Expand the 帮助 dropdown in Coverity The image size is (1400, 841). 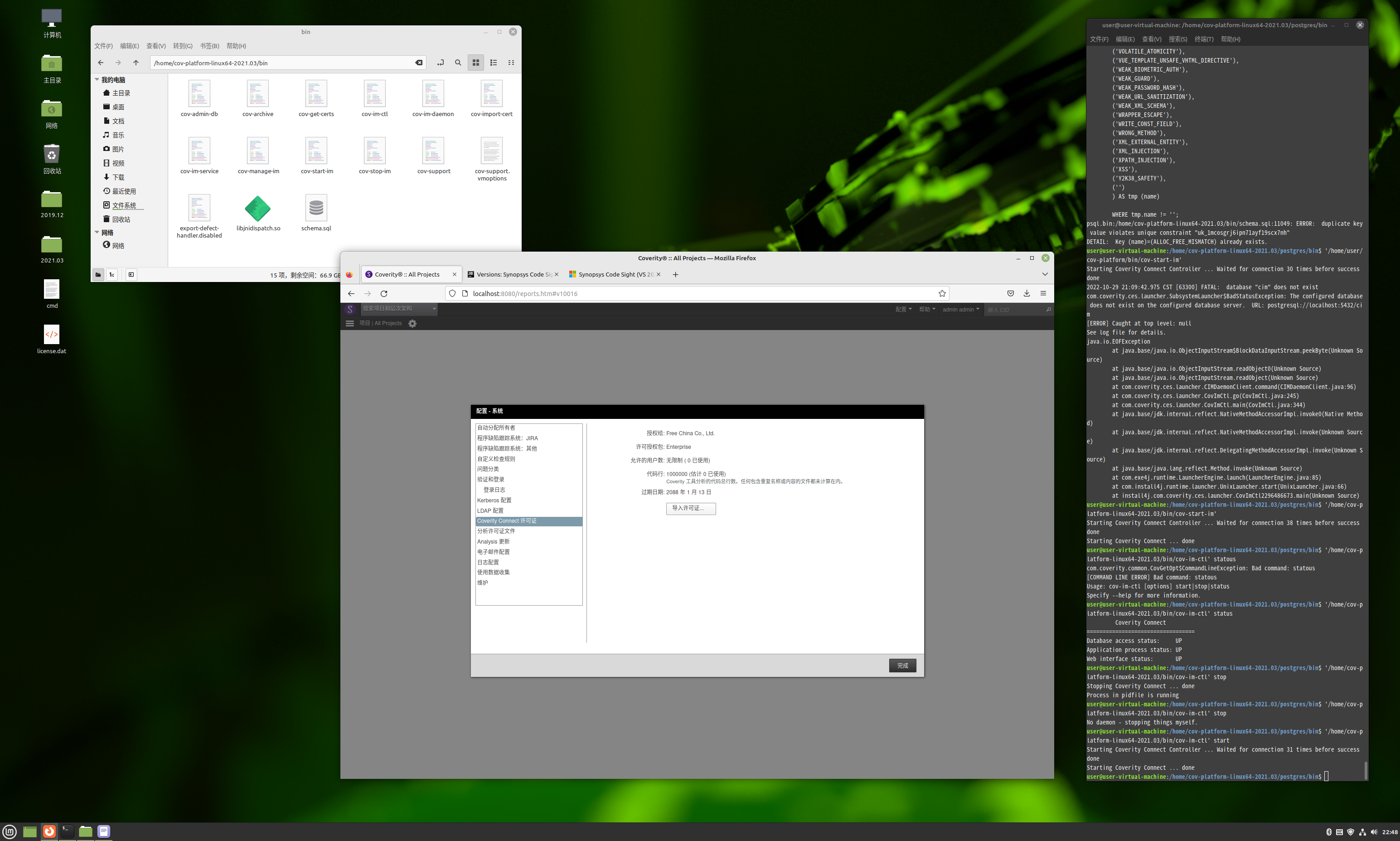[927, 309]
